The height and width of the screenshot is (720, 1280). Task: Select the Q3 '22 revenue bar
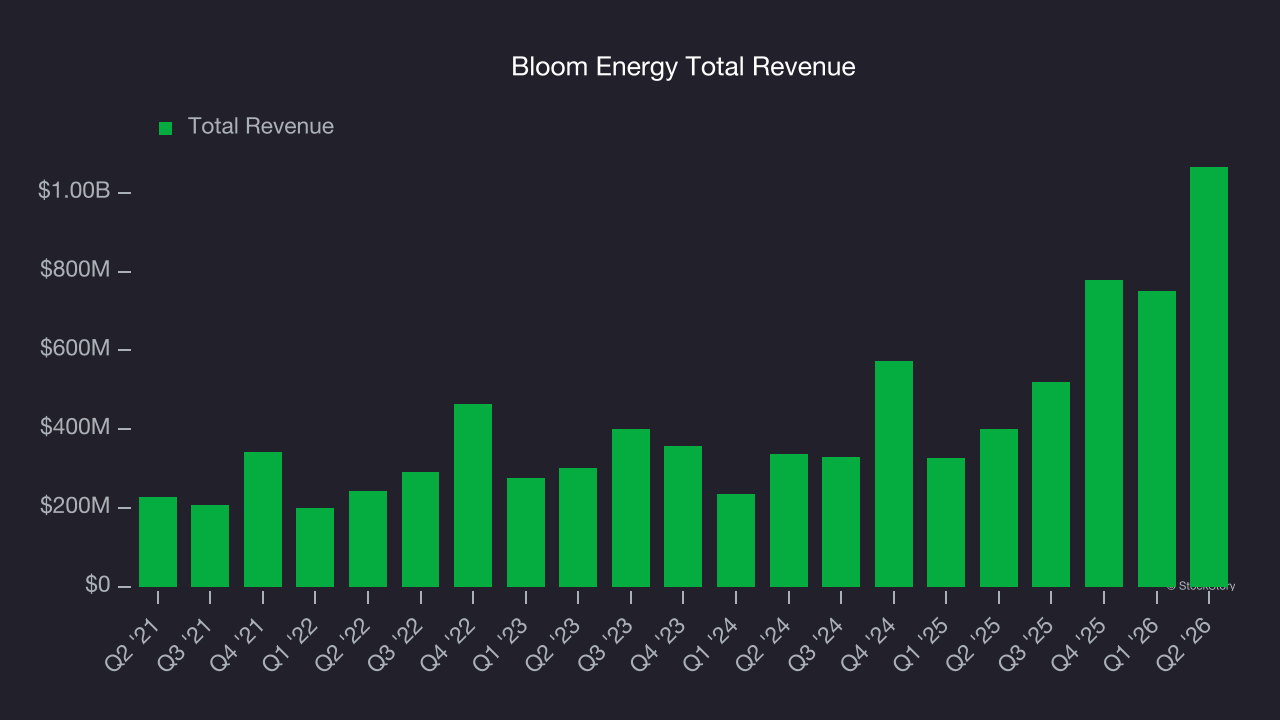click(x=420, y=529)
